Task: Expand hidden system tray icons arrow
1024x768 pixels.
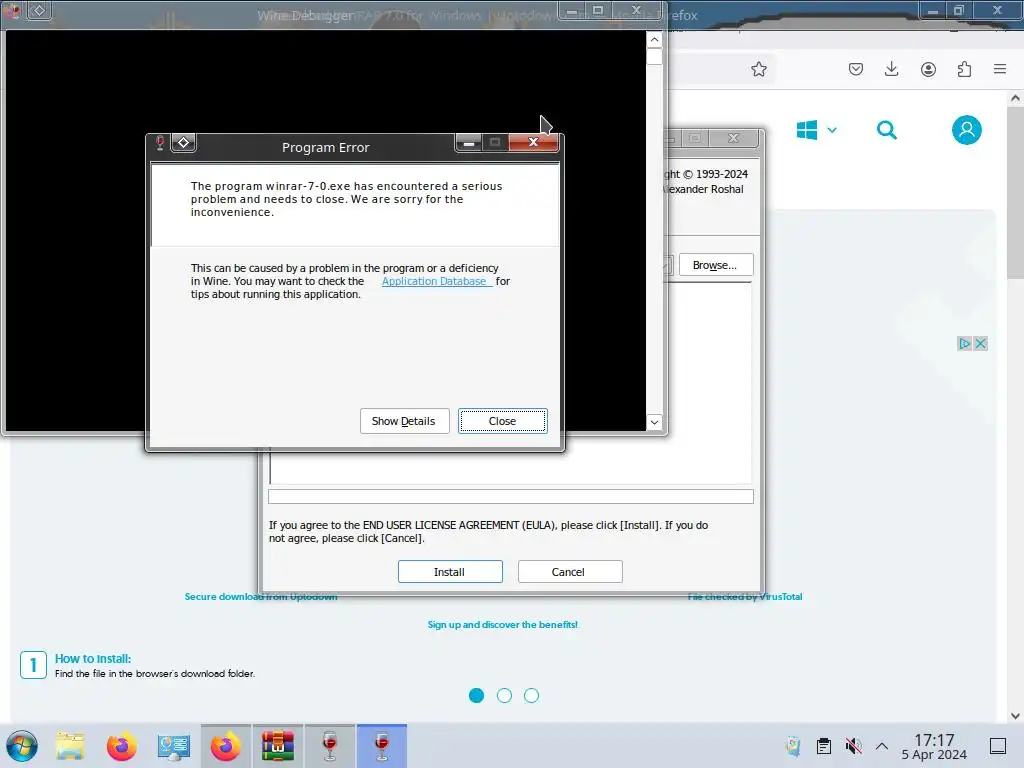Action: (x=882, y=746)
